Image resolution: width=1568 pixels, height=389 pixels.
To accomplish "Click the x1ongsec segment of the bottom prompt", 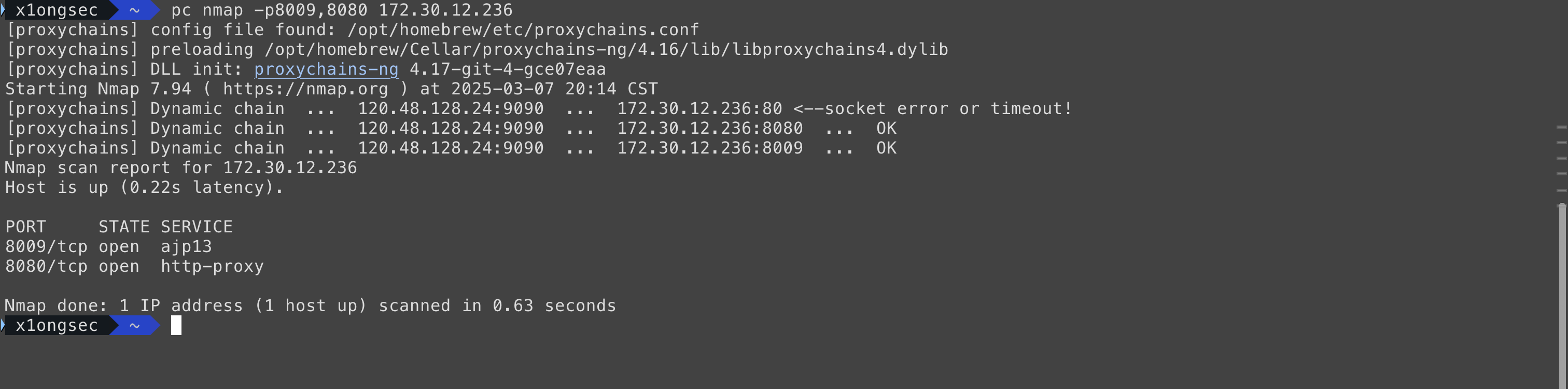I will (57, 326).
